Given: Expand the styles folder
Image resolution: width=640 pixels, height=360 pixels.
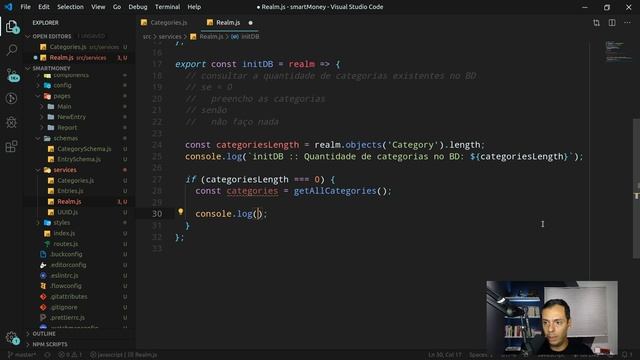Looking at the screenshot, I should point(62,223).
